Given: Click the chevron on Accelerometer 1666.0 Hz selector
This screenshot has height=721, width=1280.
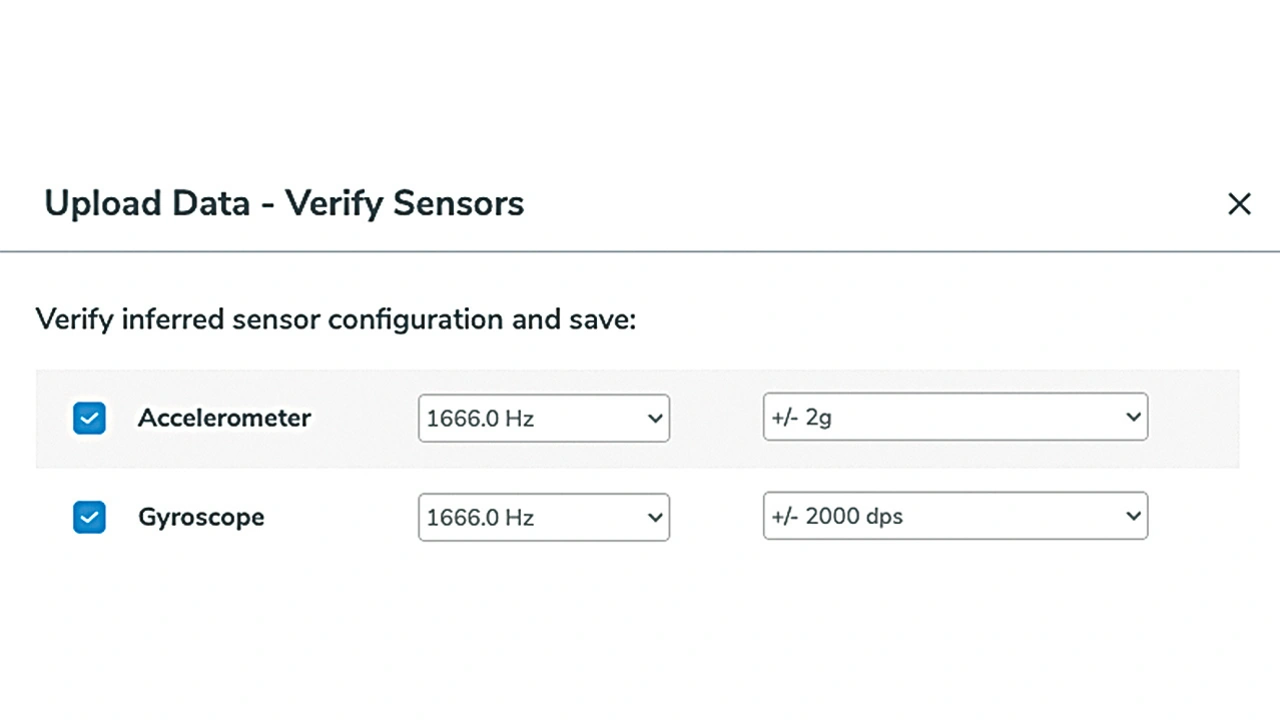Looking at the screenshot, I should point(655,418).
